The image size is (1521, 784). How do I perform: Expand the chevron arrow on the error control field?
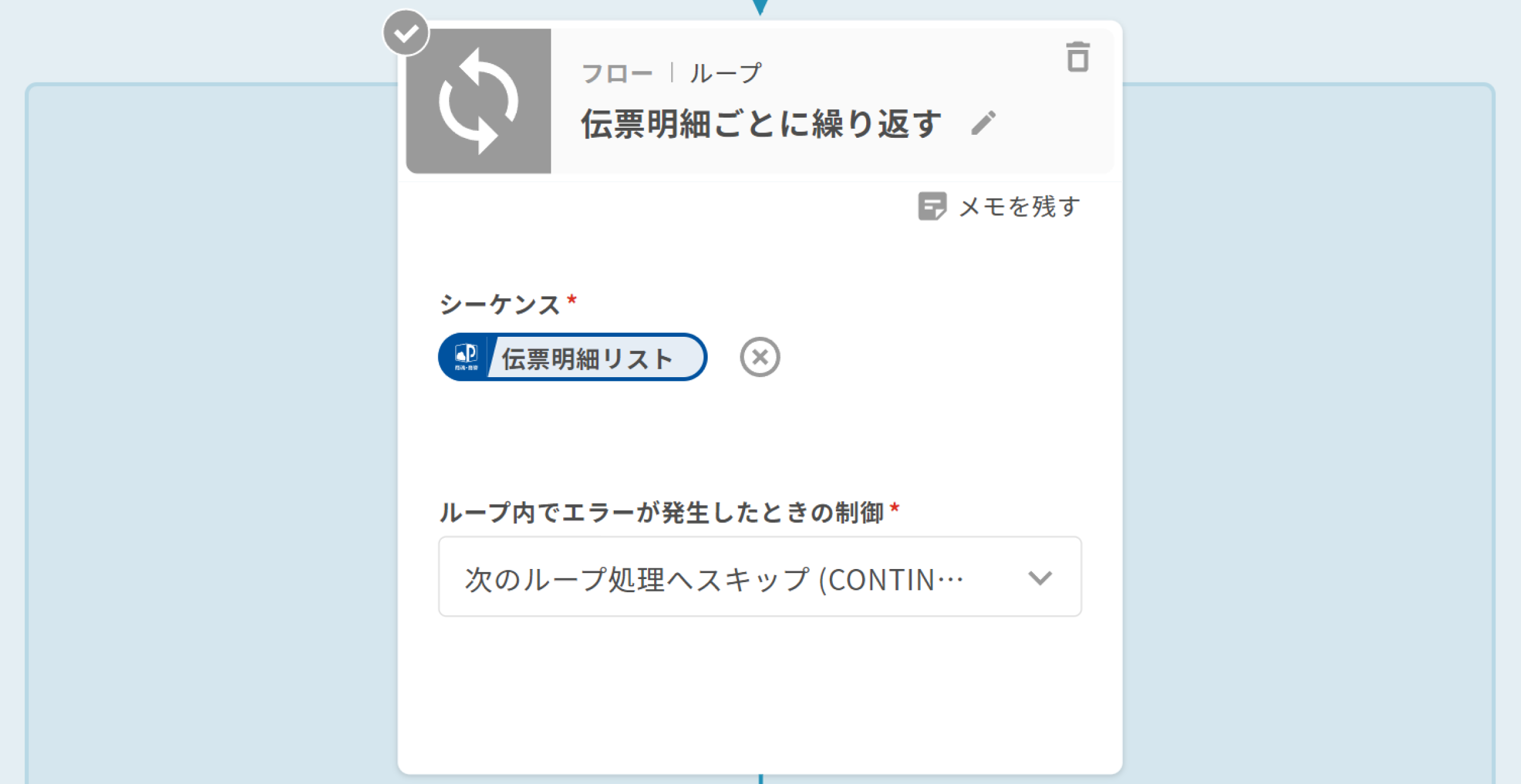[x=1040, y=577]
